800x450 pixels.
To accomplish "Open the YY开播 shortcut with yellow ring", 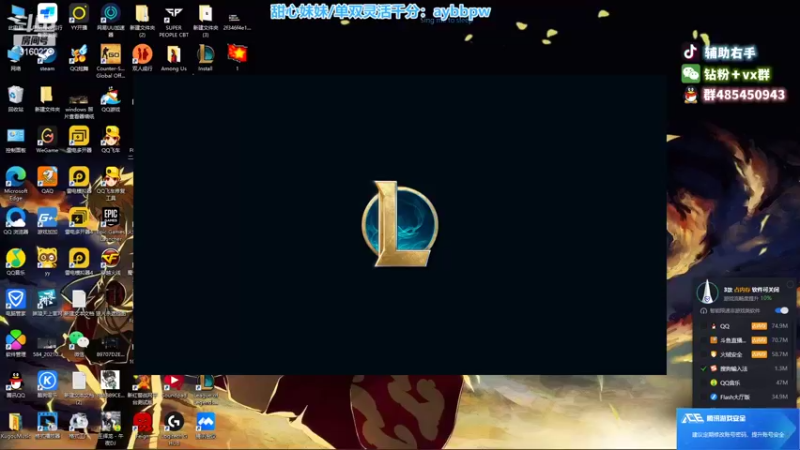I will point(79,15).
